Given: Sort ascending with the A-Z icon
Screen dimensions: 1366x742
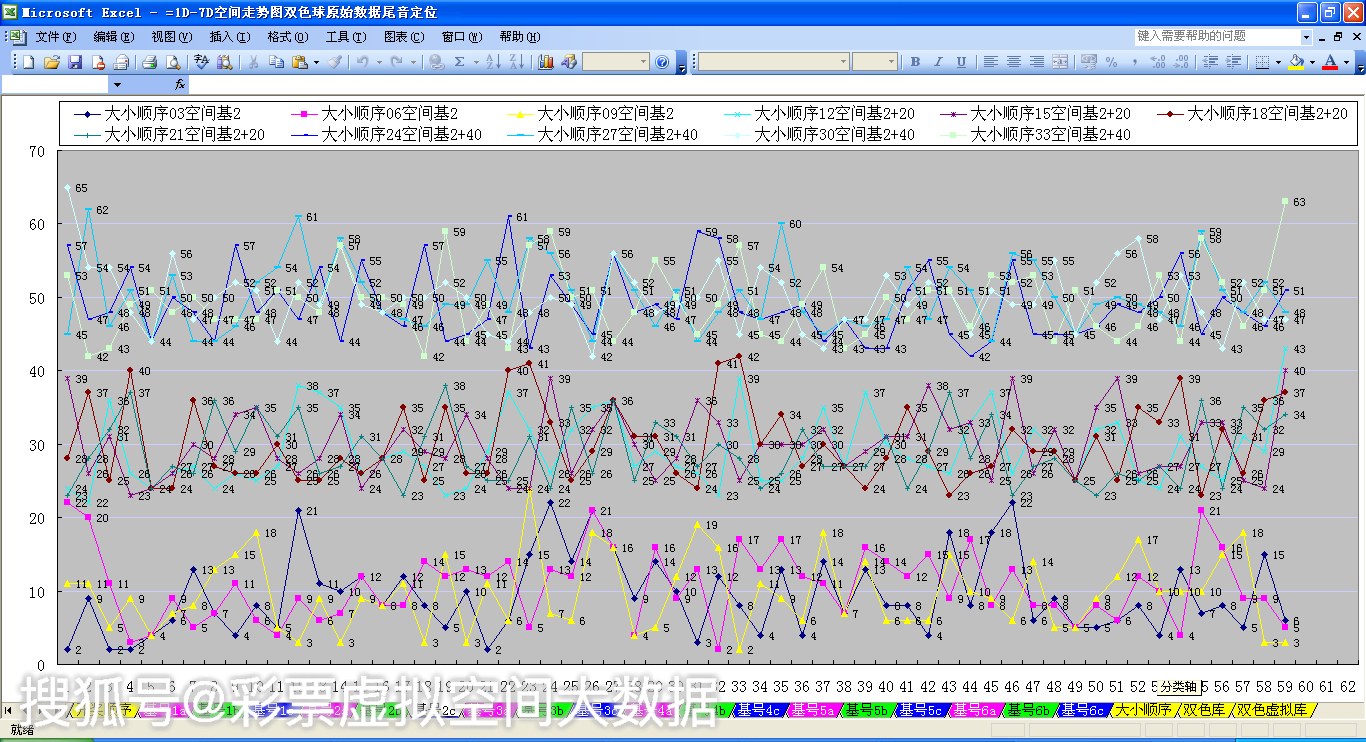Looking at the screenshot, I should 492,62.
